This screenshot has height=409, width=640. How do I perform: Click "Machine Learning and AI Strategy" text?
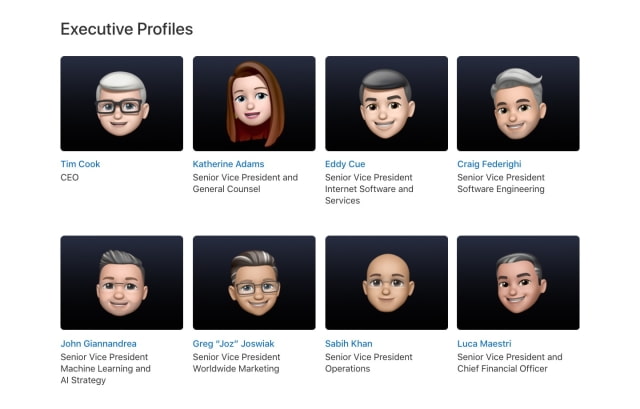click(x=105, y=374)
